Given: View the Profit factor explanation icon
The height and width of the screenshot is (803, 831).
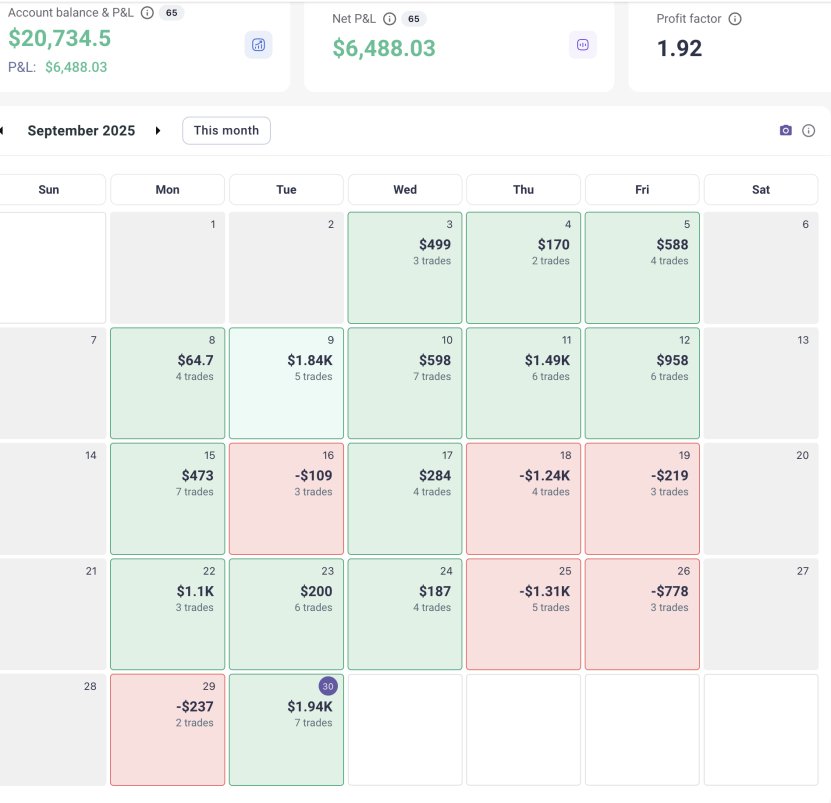Looking at the screenshot, I should pyautogui.click(x=734, y=18).
